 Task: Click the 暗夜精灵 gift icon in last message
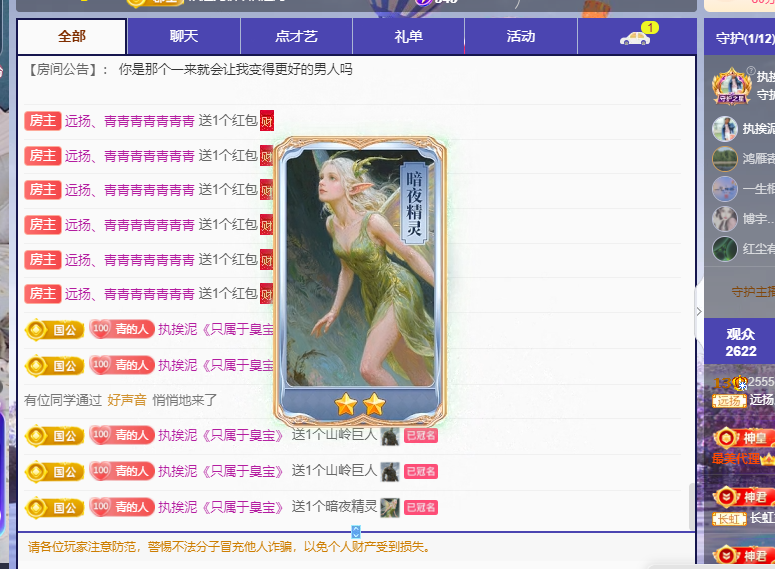[x=390, y=507]
